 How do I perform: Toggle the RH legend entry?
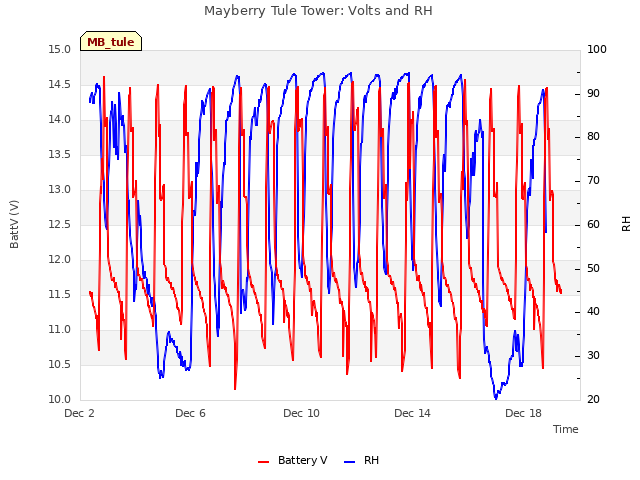point(362,460)
